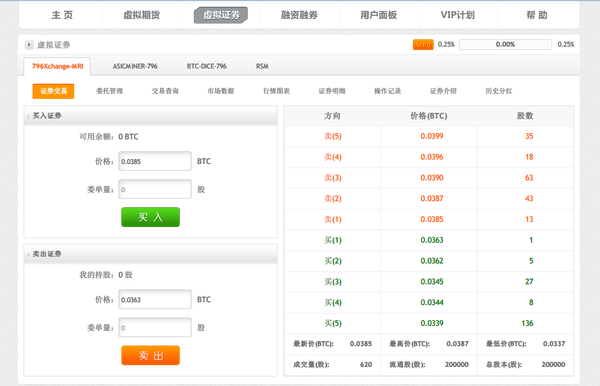Switch to 796Xchange-MRI tab
Screen dimensions: 600x386
pos(57,66)
